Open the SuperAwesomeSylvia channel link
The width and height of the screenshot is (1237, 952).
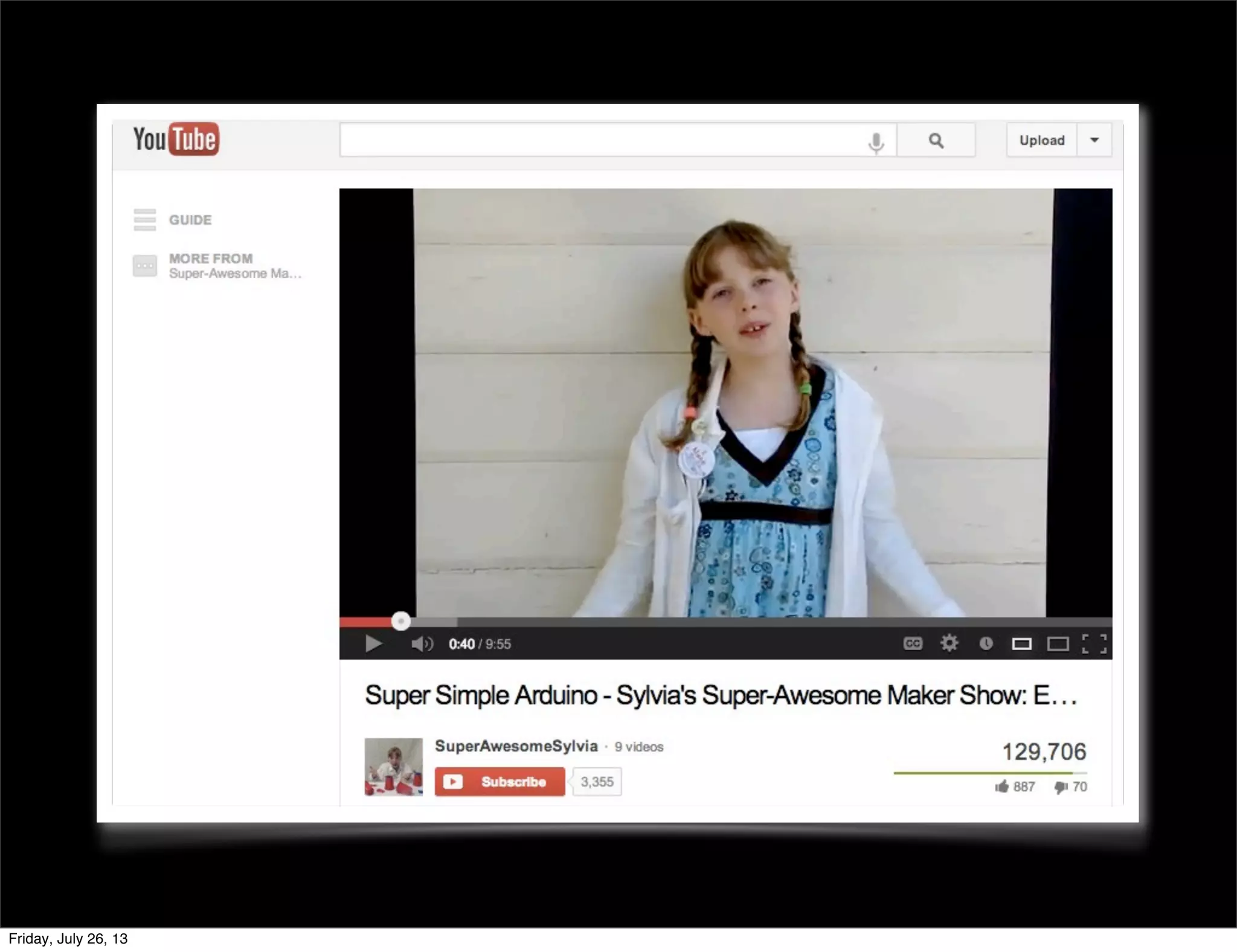(516, 746)
